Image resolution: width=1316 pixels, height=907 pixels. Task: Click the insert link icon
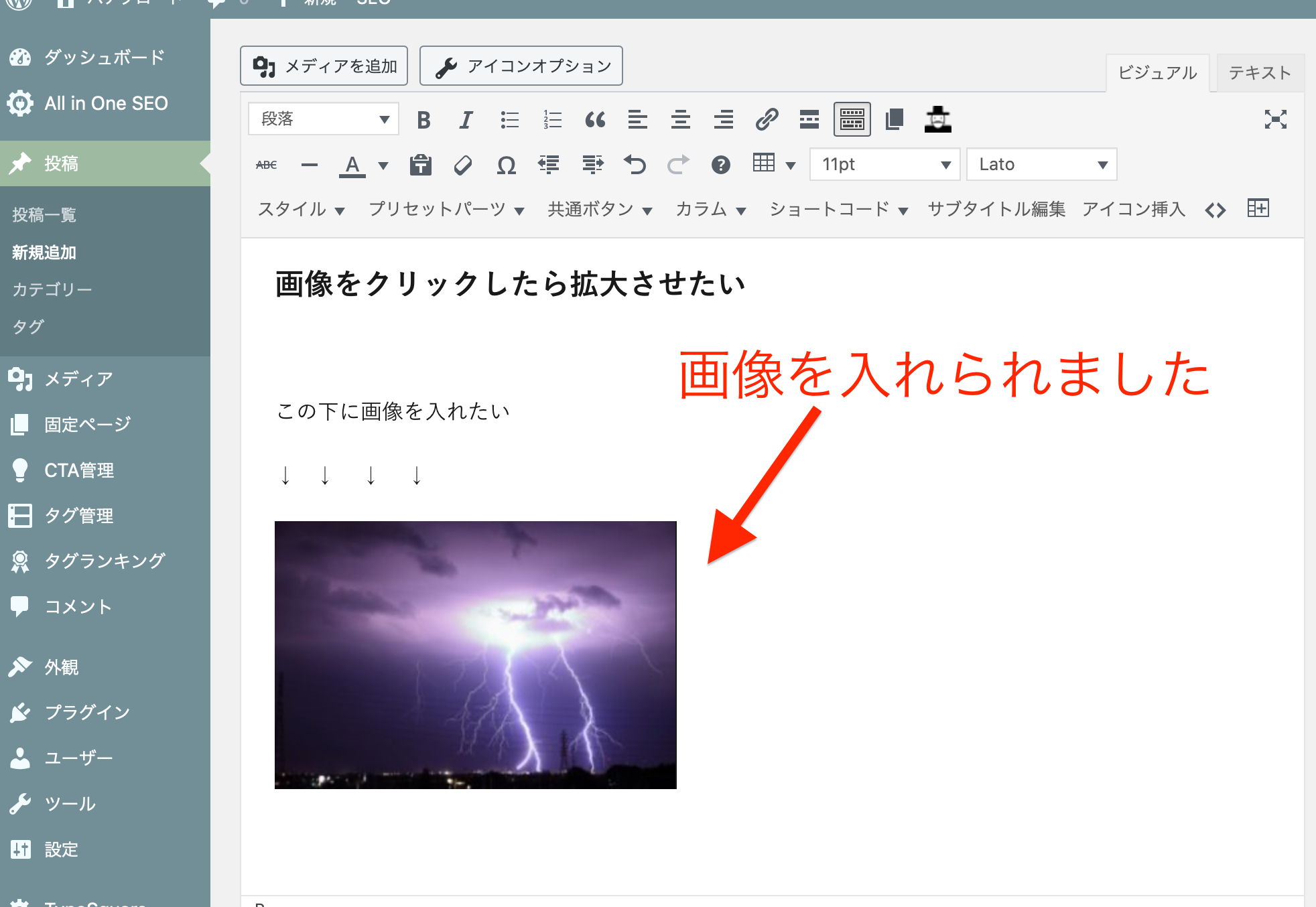pos(767,120)
